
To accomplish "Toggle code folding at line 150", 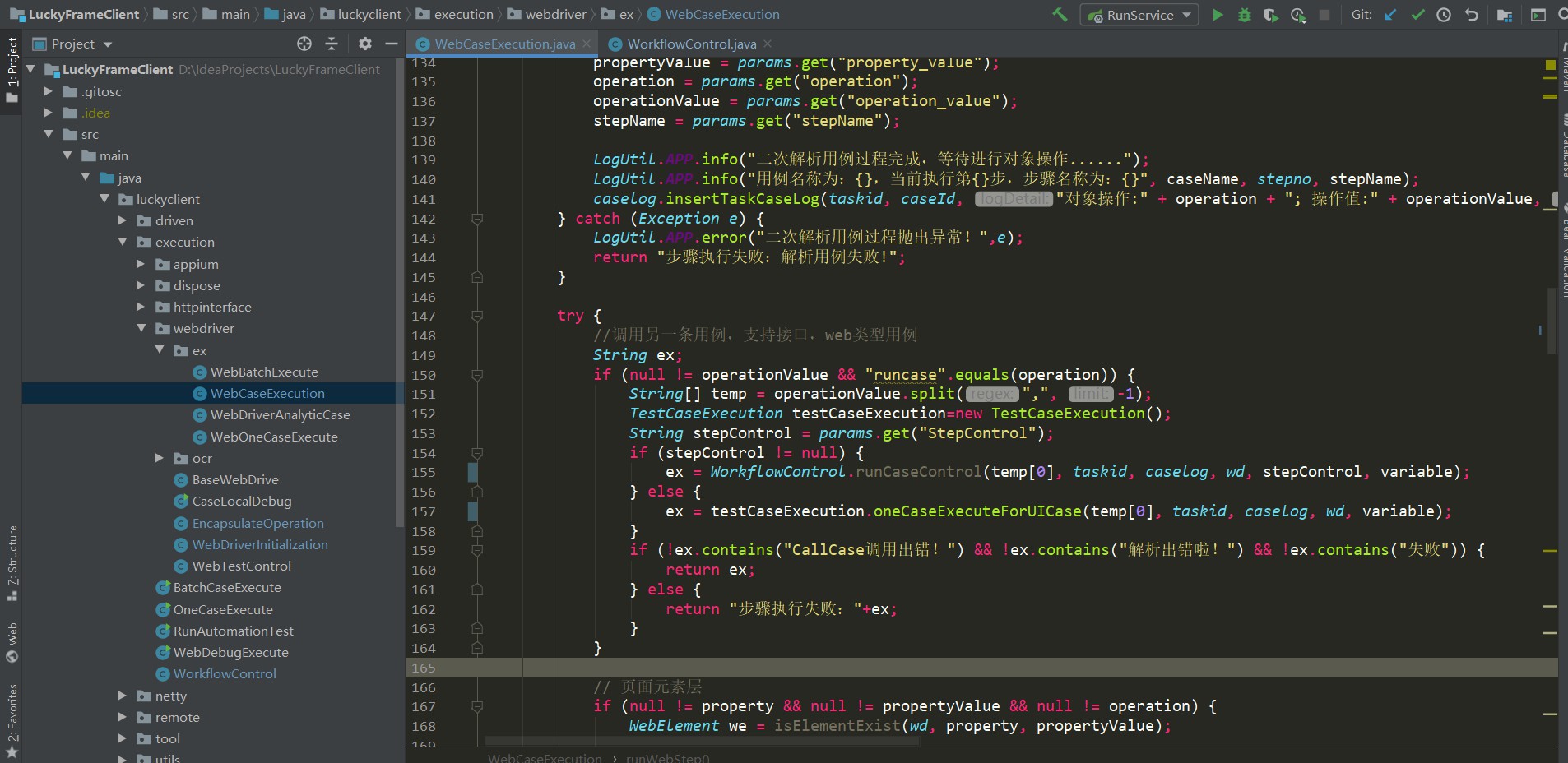I will [476, 375].
